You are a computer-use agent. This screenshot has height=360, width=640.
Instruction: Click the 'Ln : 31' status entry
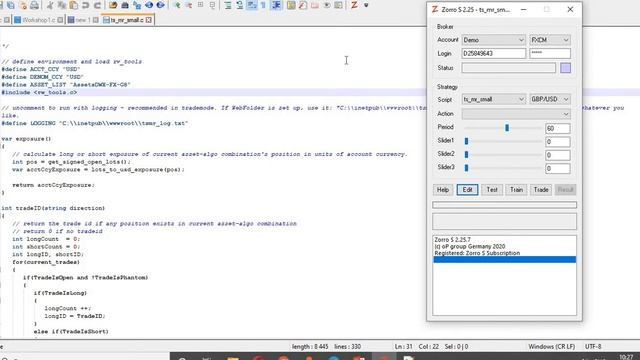click(403, 347)
